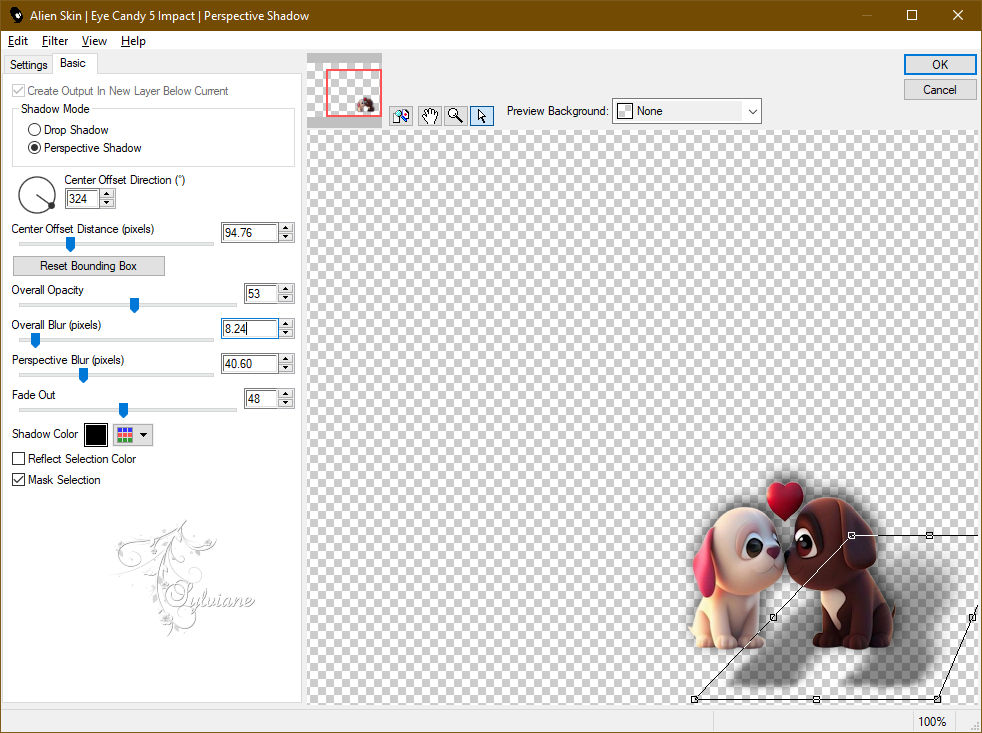Click the Fade Out slider handle
982x733 pixels.
(123, 410)
